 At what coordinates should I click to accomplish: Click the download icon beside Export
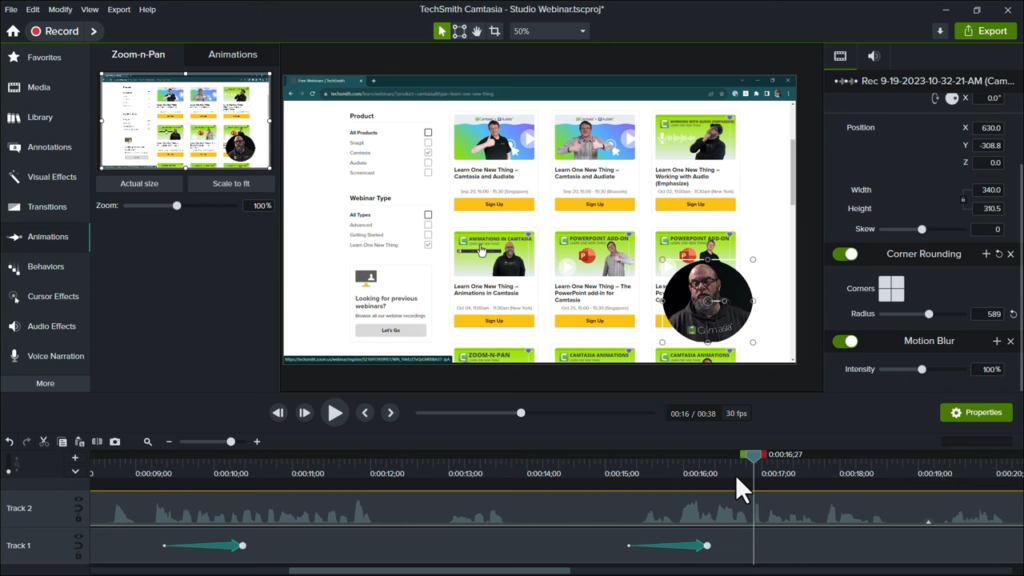pos(940,31)
